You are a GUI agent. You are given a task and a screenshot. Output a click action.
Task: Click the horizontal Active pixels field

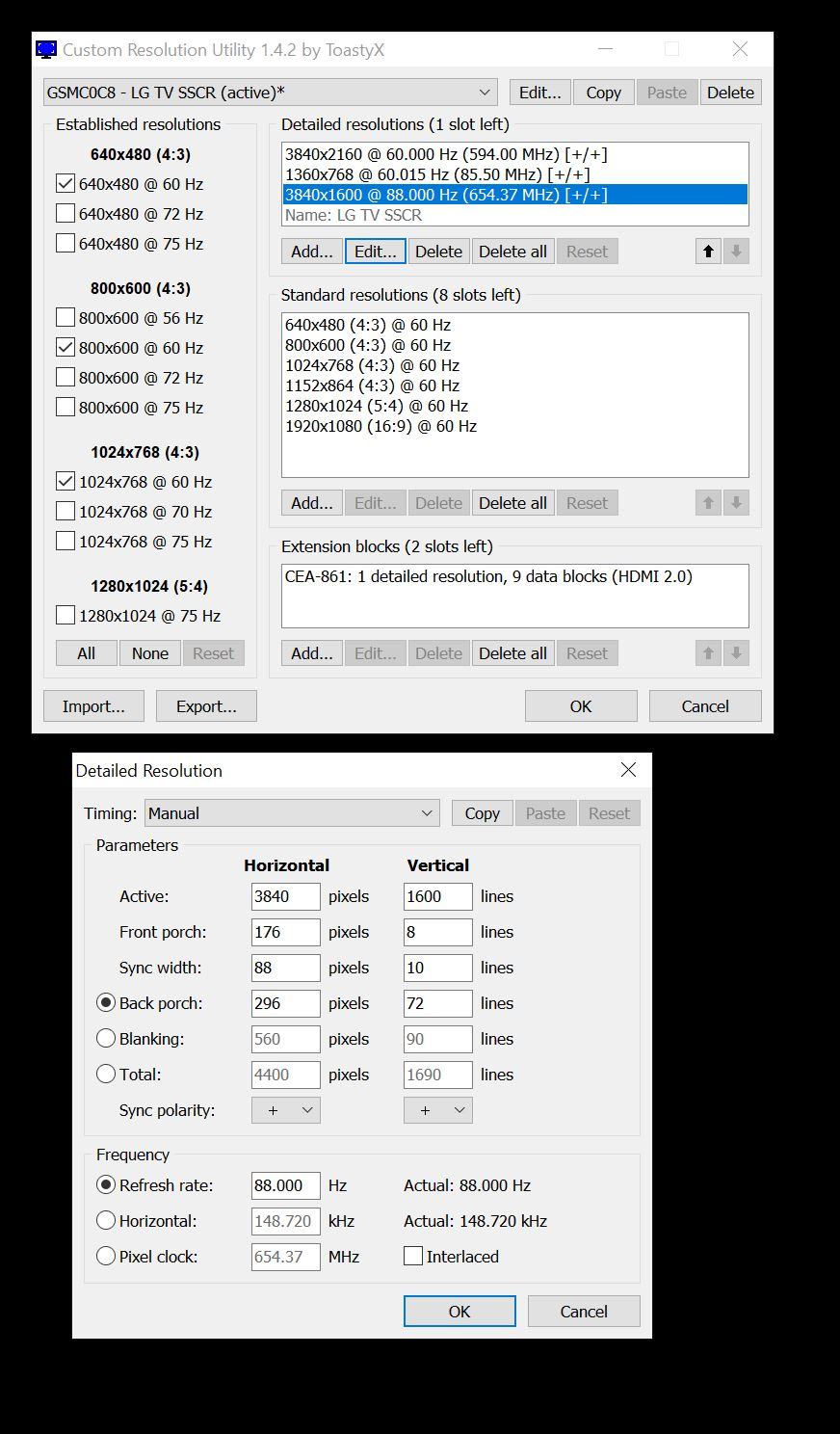coord(286,896)
